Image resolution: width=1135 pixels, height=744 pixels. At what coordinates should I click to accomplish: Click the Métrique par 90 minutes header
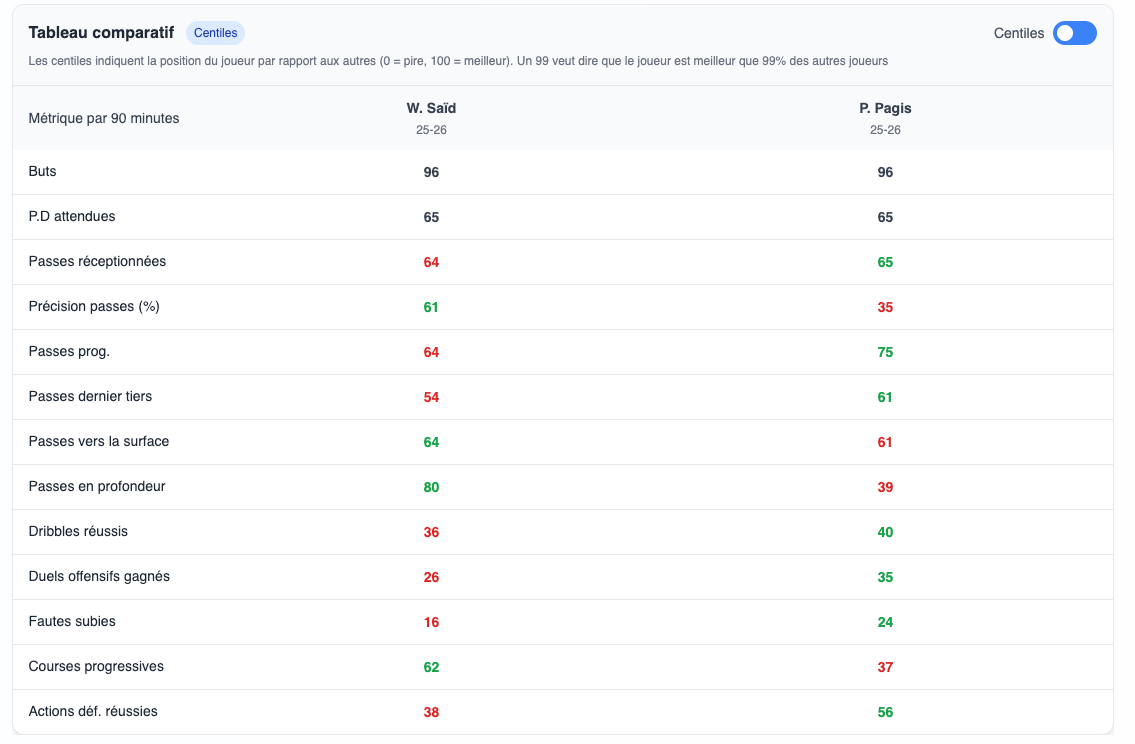point(104,118)
